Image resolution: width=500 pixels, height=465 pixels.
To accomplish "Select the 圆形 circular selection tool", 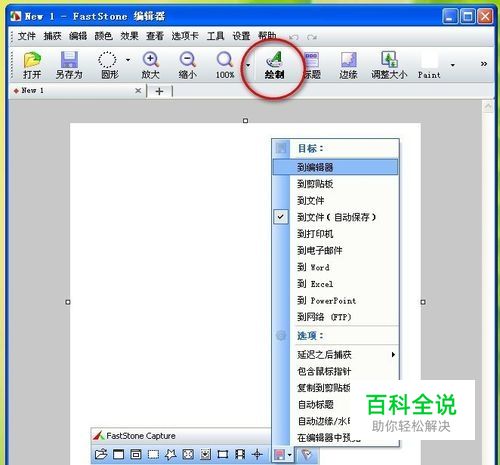I will (x=109, y=65).
